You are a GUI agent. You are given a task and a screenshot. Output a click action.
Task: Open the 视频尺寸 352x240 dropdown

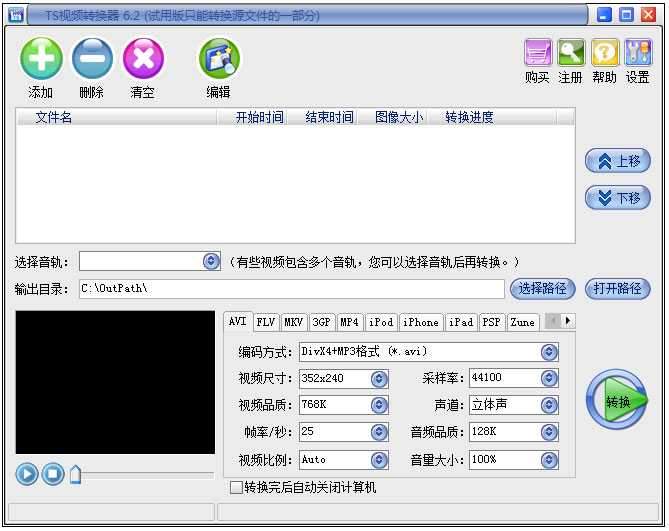(x=379, y=378)
